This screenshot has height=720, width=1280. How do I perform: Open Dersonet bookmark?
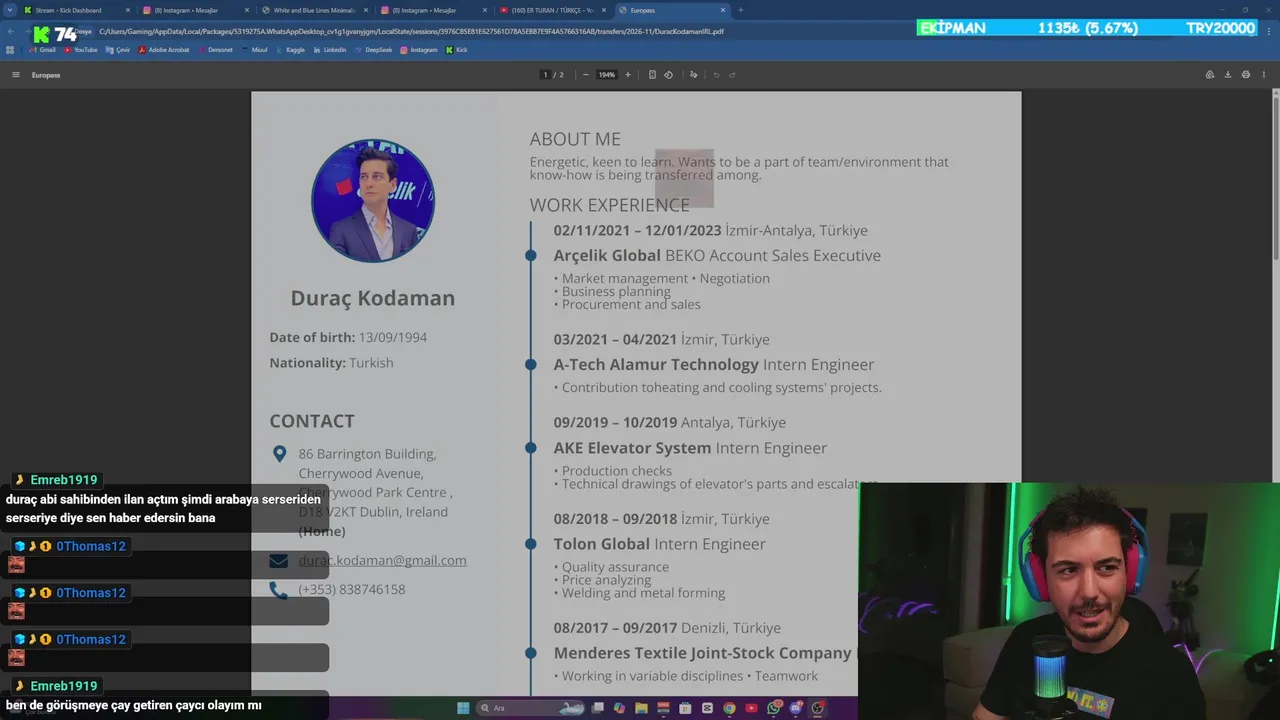[215, 50]
